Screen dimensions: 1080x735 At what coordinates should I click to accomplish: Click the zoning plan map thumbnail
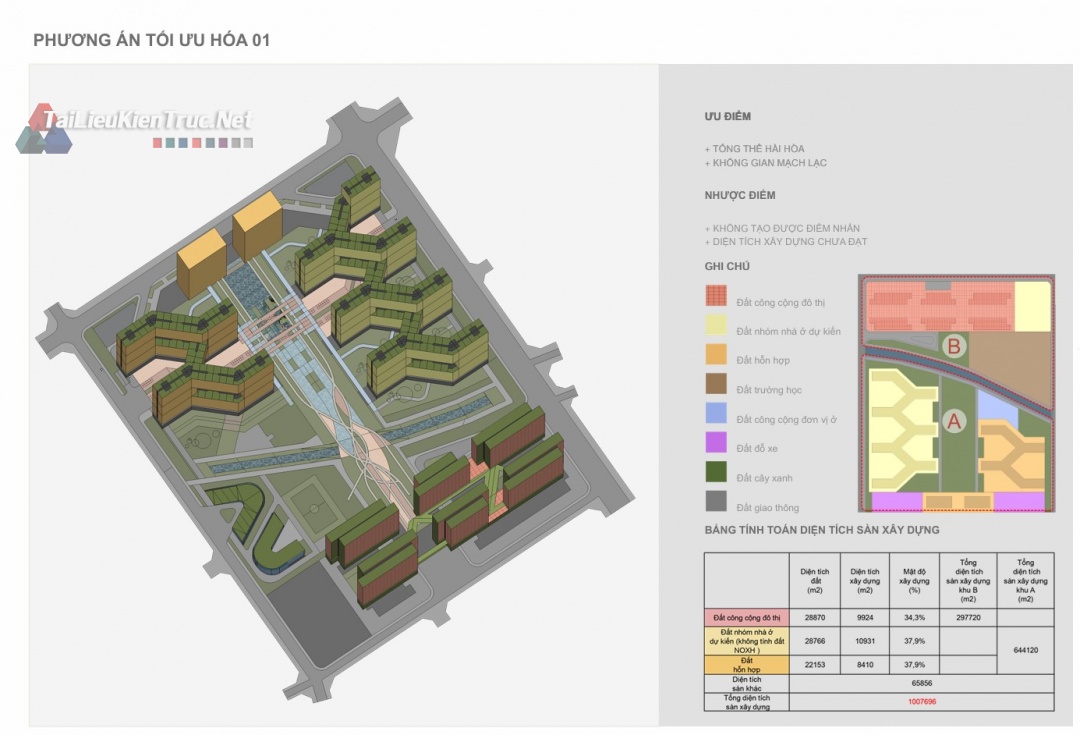(955, 393)
